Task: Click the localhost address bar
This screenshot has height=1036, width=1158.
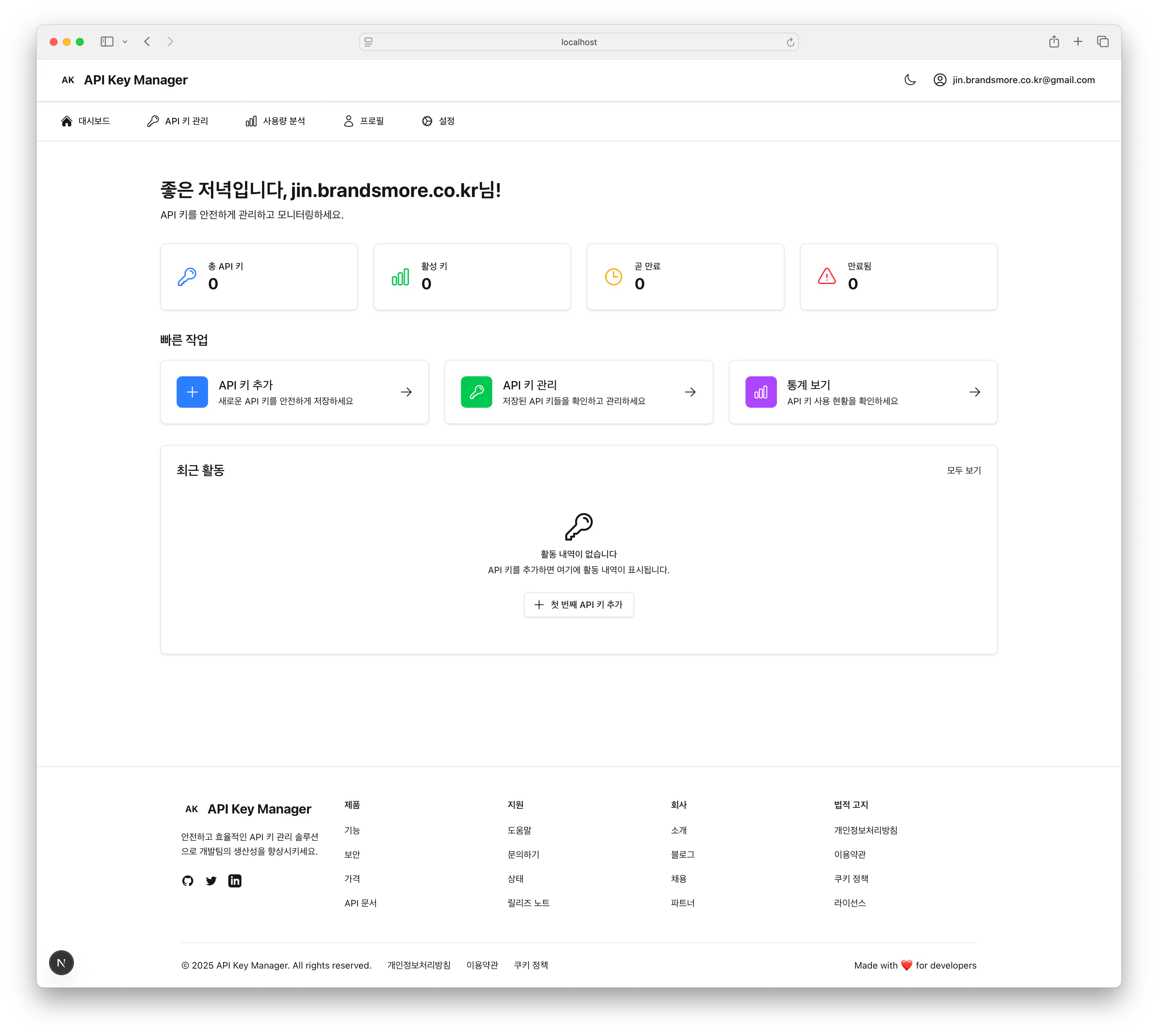Action: click(x=578, y=42)
